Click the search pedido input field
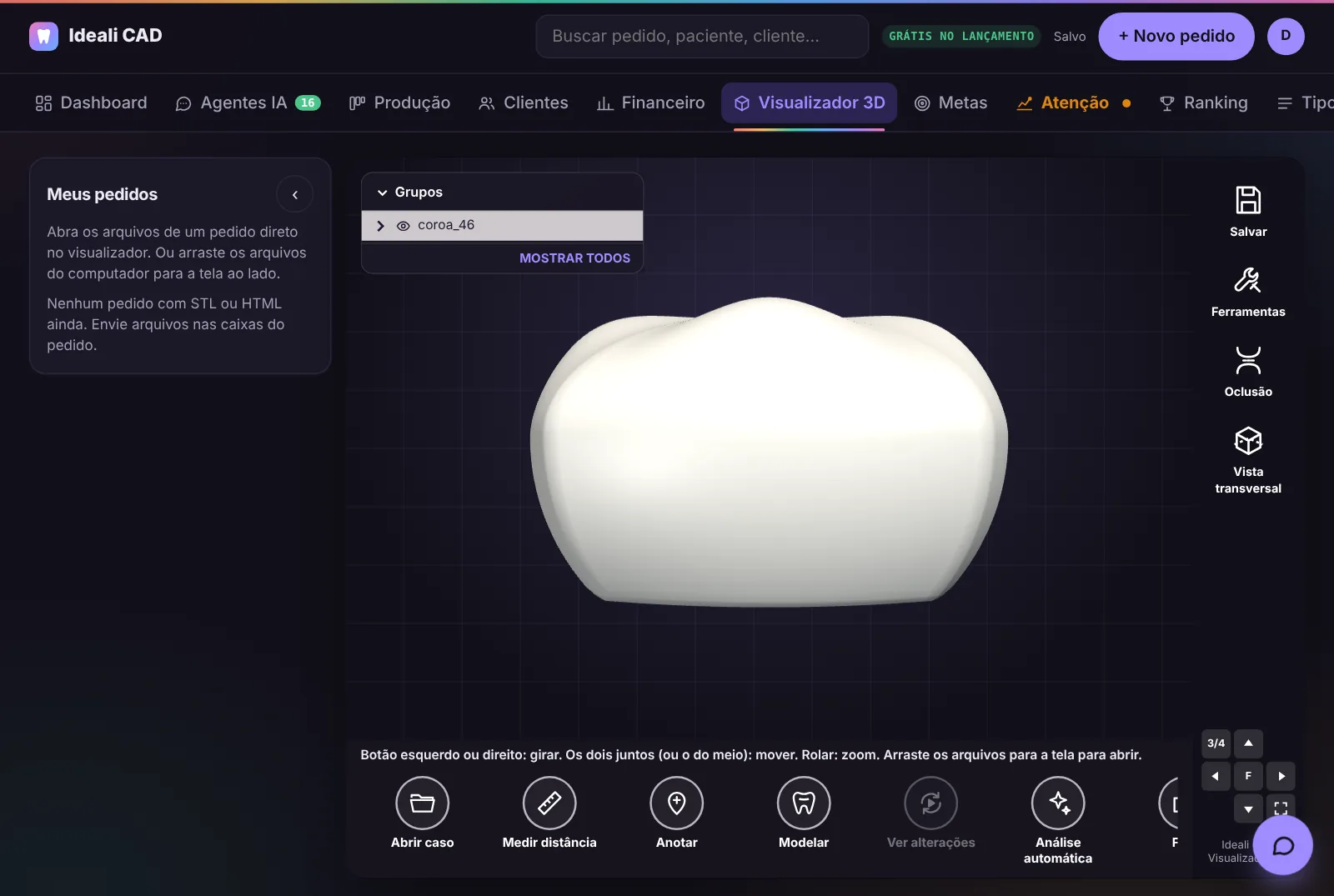 coord(702,36)
